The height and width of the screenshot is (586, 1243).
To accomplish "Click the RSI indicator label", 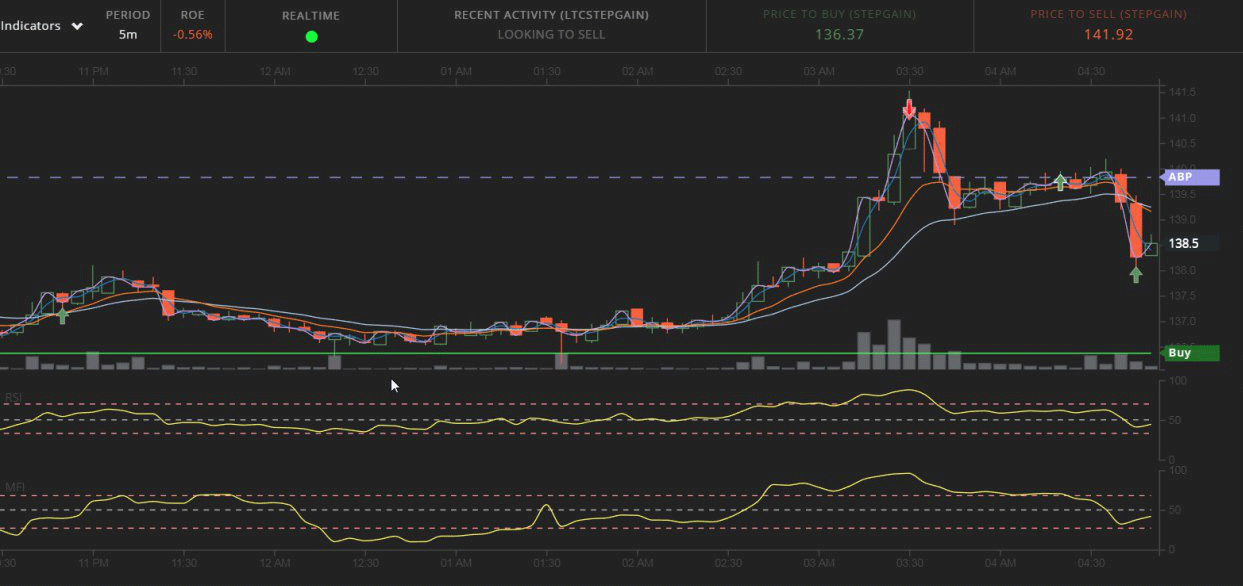I will pos(14,397).
